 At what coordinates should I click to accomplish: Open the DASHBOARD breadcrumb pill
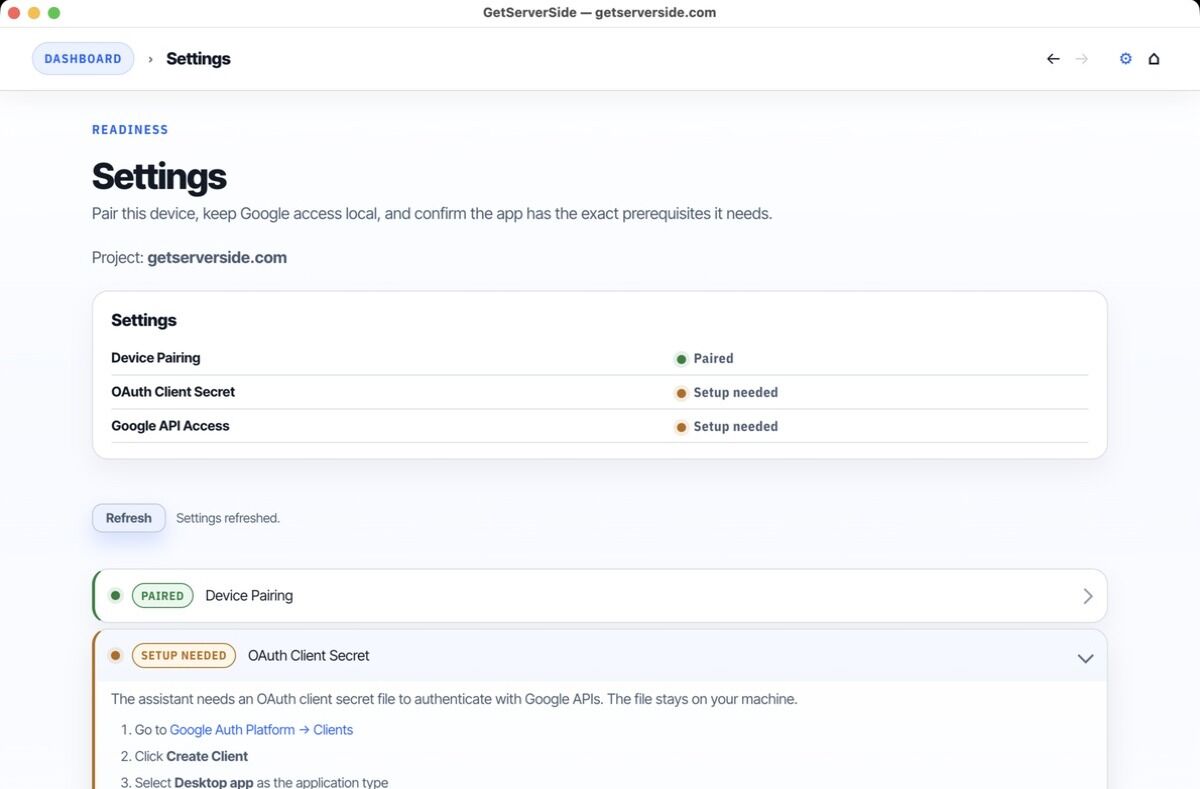83,58
